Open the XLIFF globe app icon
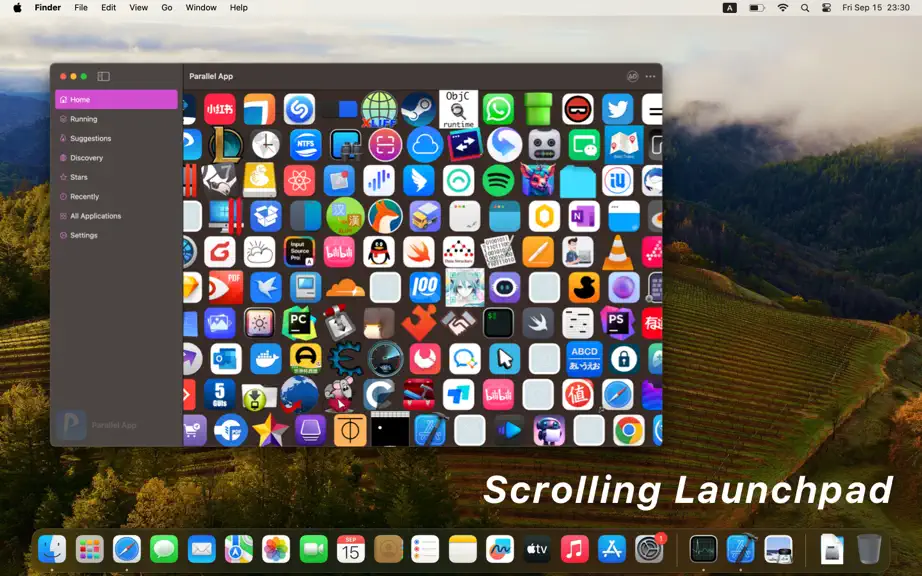Viewport: 922px width, 576px height. coord(379,109)
